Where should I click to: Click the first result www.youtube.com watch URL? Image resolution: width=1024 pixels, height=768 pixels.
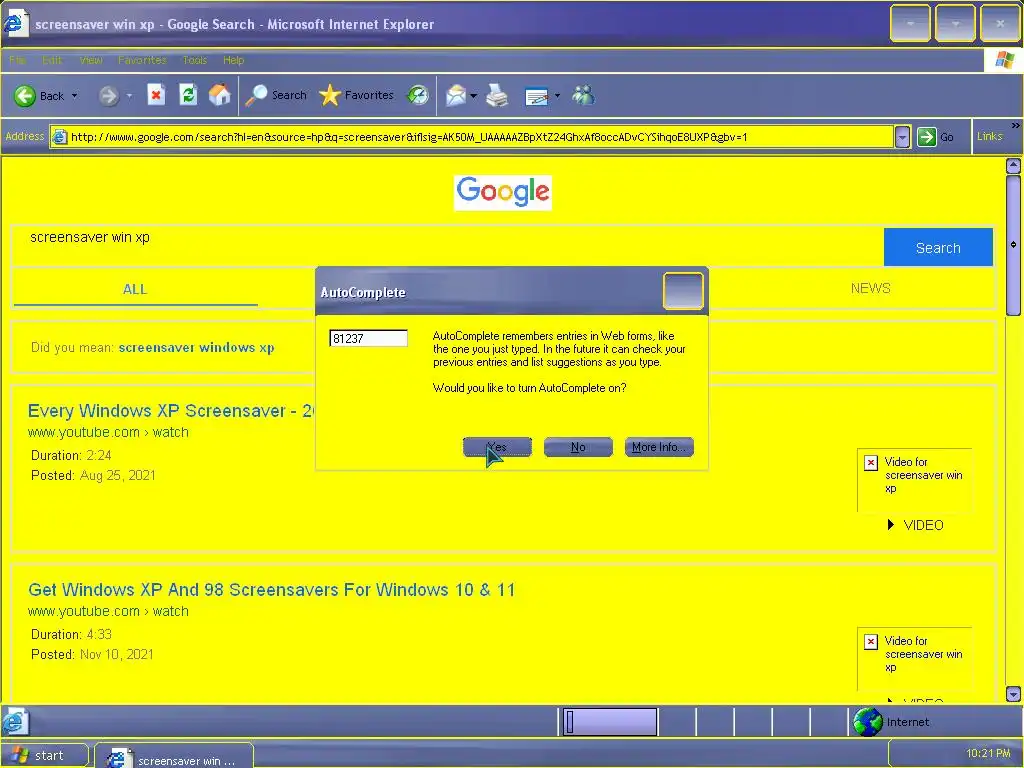point(108,432)
